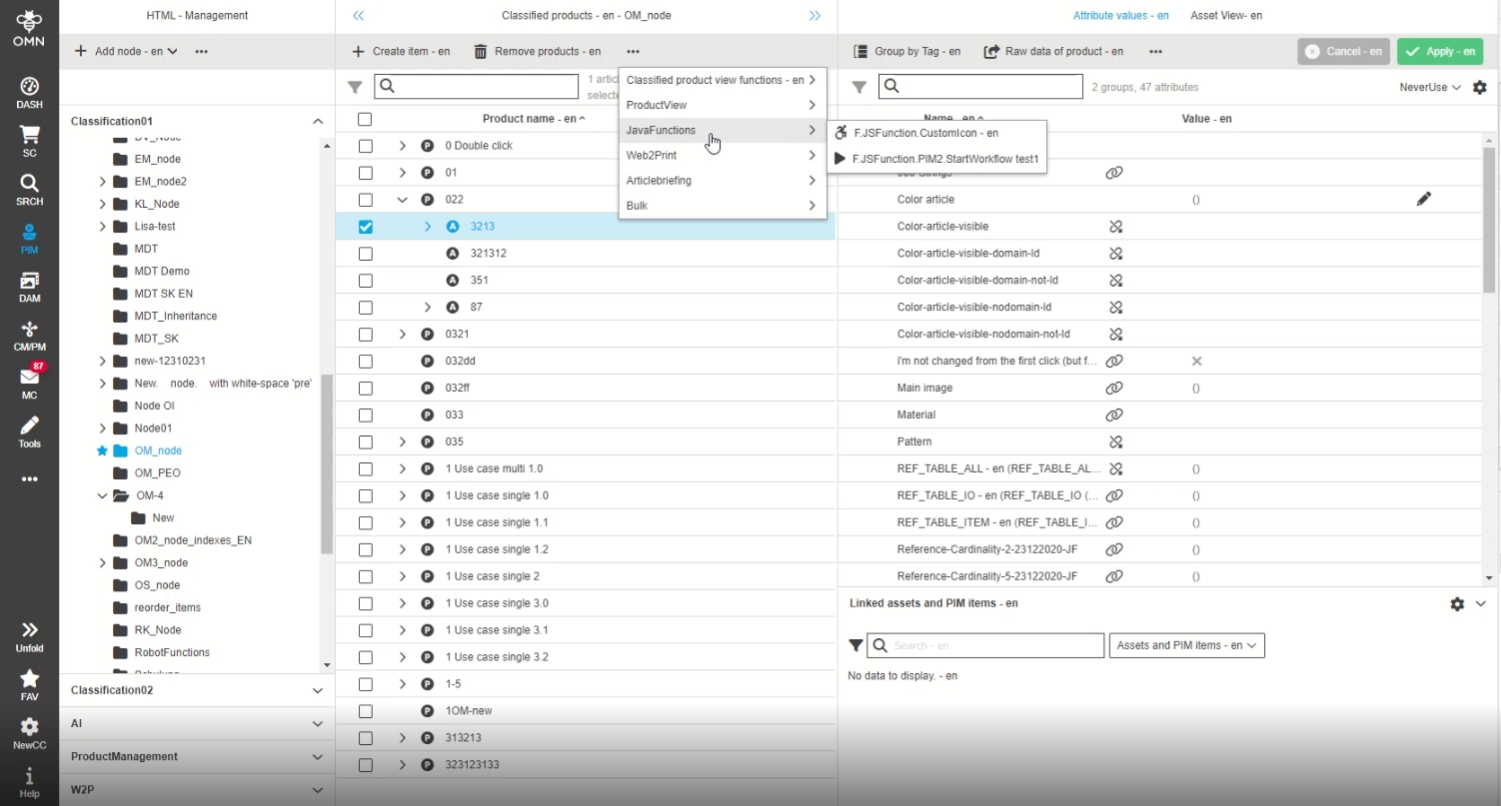Open the Web2Print submenu

point(722,155)
